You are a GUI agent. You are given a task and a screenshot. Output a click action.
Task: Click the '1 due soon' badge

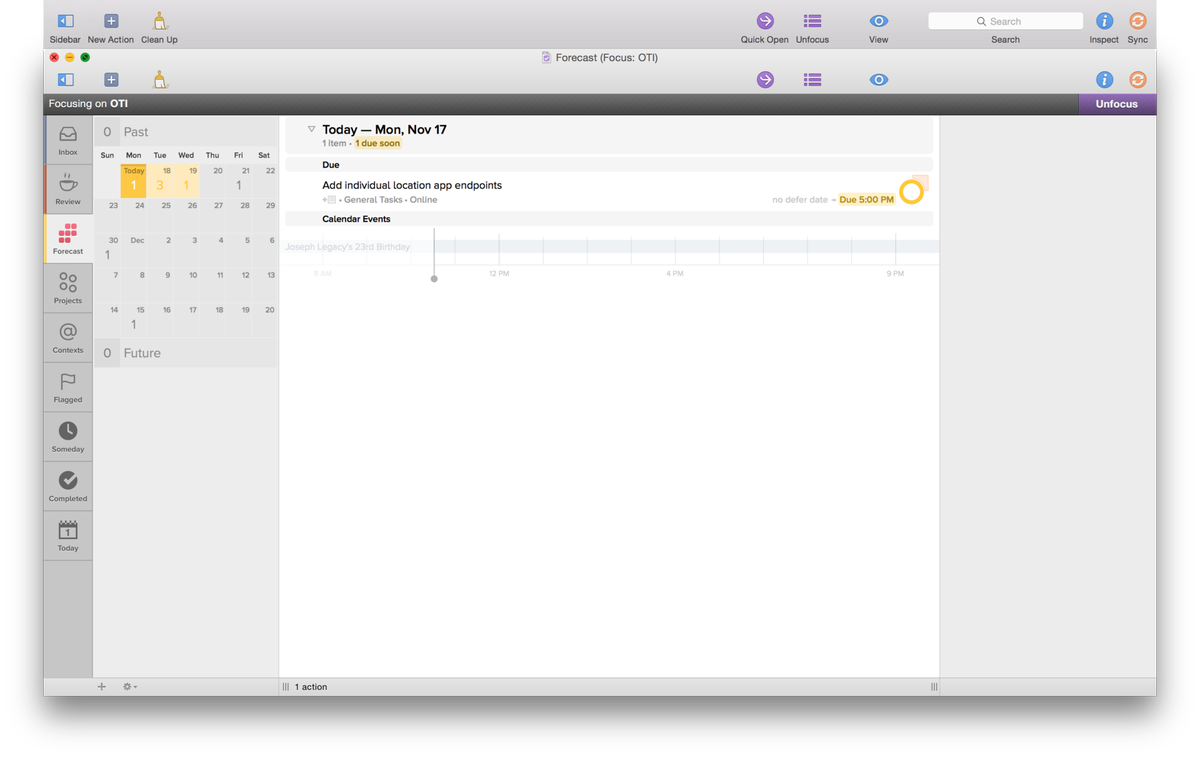378,143
